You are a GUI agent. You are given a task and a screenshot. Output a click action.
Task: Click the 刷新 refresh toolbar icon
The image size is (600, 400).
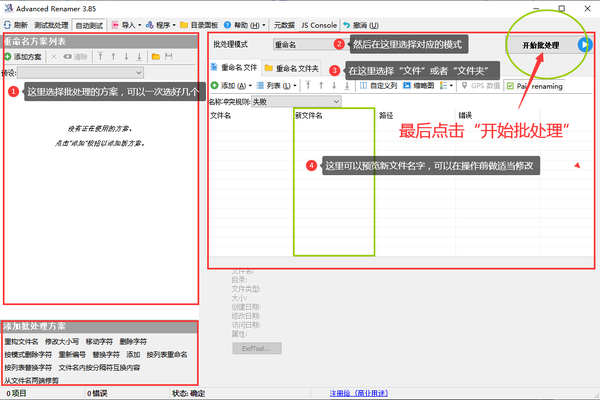coord(15,25)
